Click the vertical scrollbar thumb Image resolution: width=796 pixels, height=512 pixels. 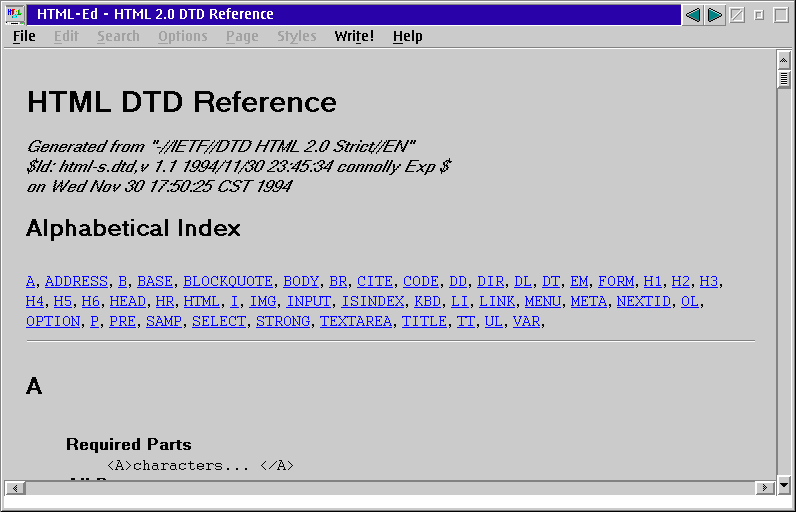tap(784, 78)
